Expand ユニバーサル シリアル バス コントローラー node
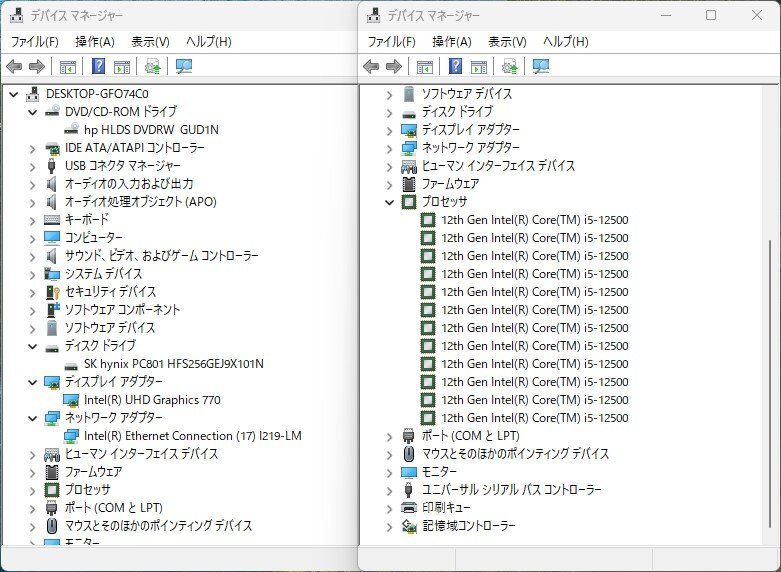Viewport: 781px width, 572px height. [x=390, y=490]
